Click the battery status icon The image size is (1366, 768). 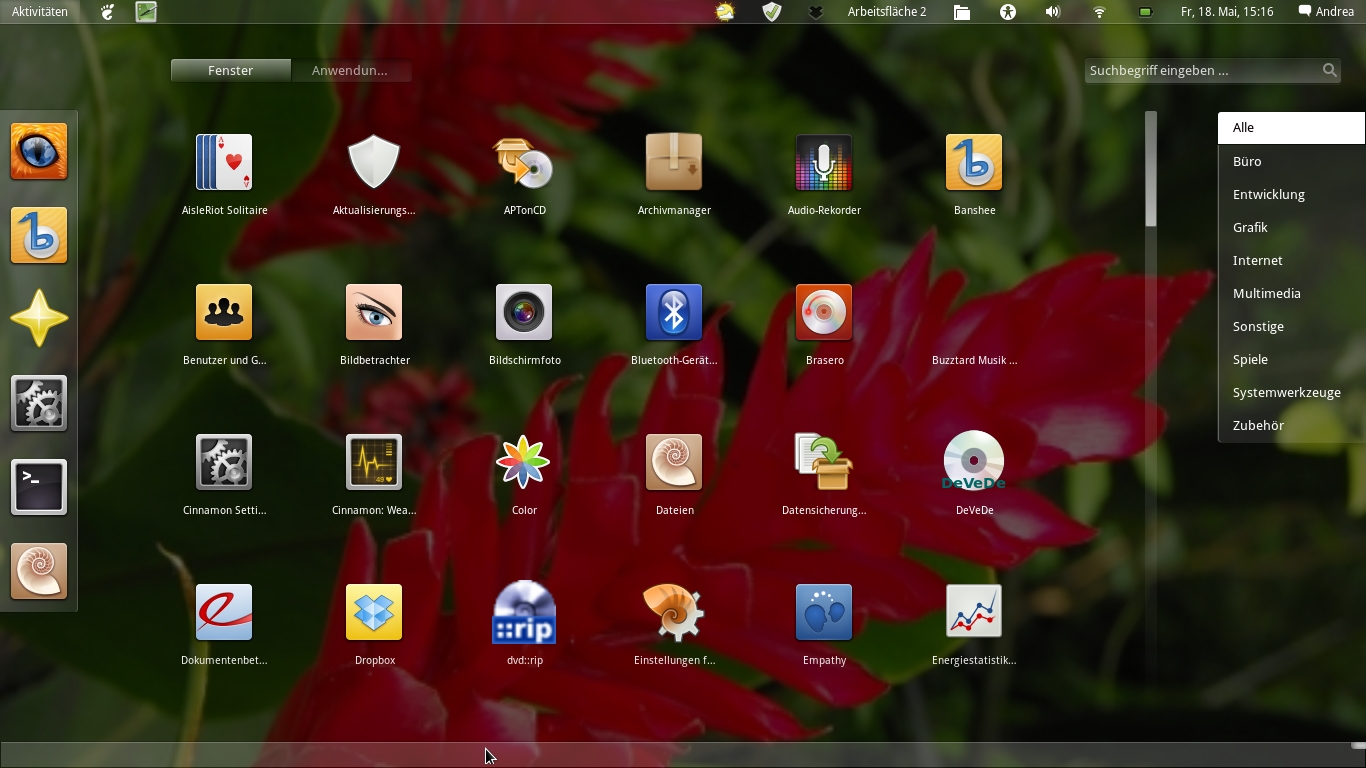(x=1145, y=12)
